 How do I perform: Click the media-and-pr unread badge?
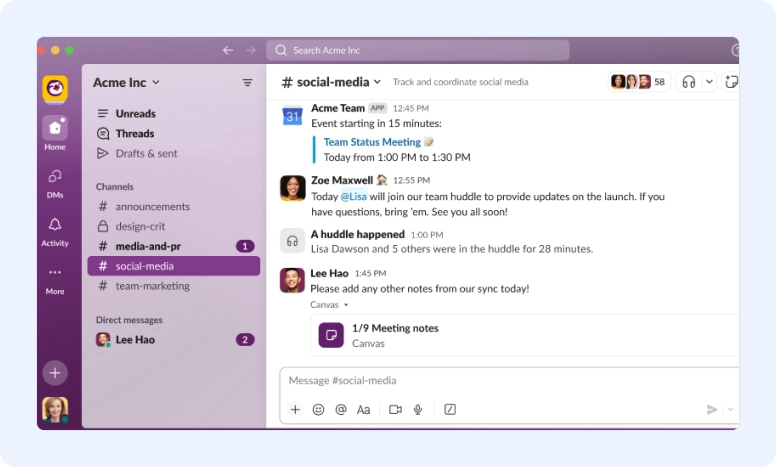pyautogui.click(x=245, y=246)
